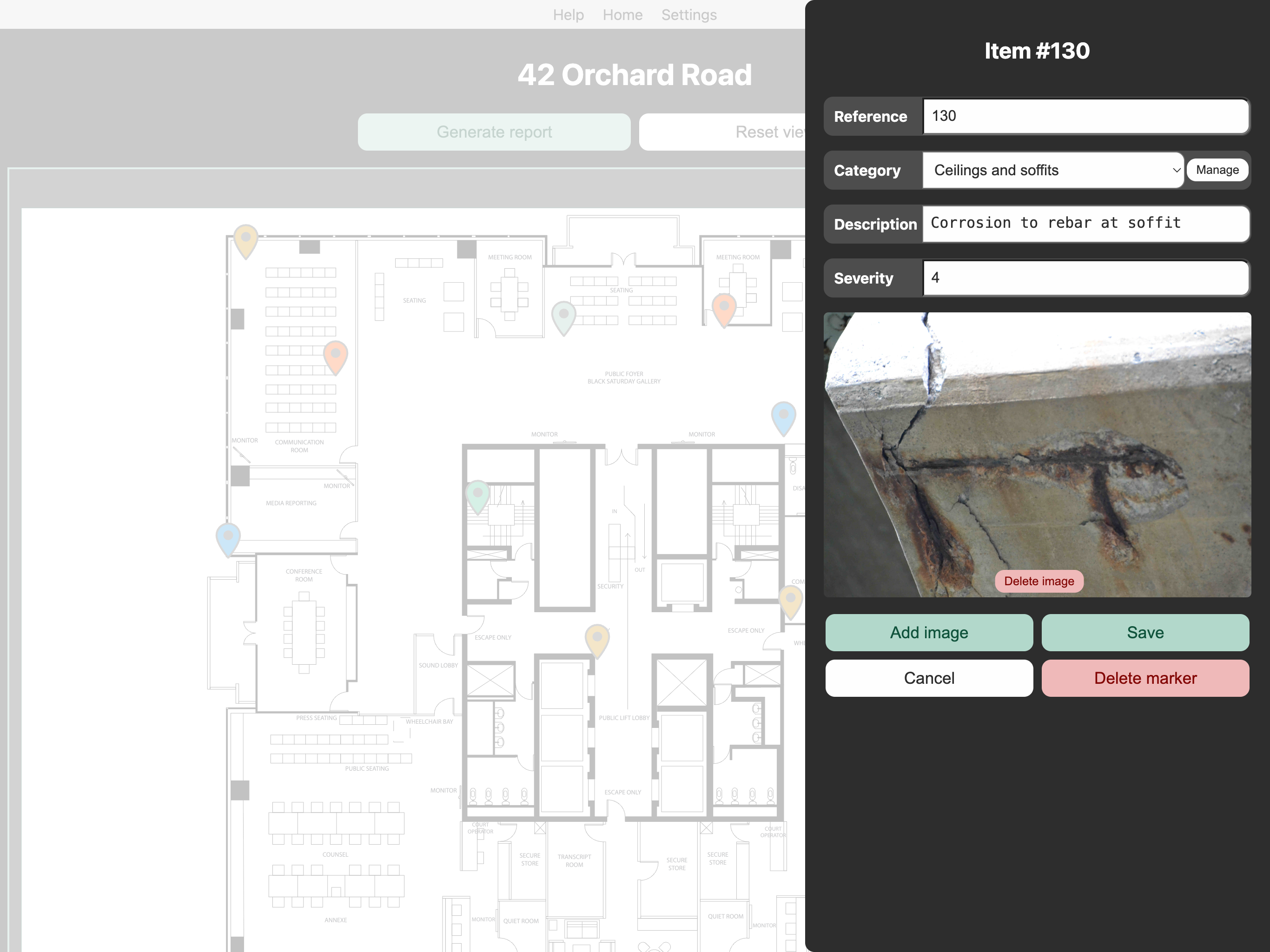
Task: Click the yellow marker at the floor plan's top-left corner
Action: point(246,241)
